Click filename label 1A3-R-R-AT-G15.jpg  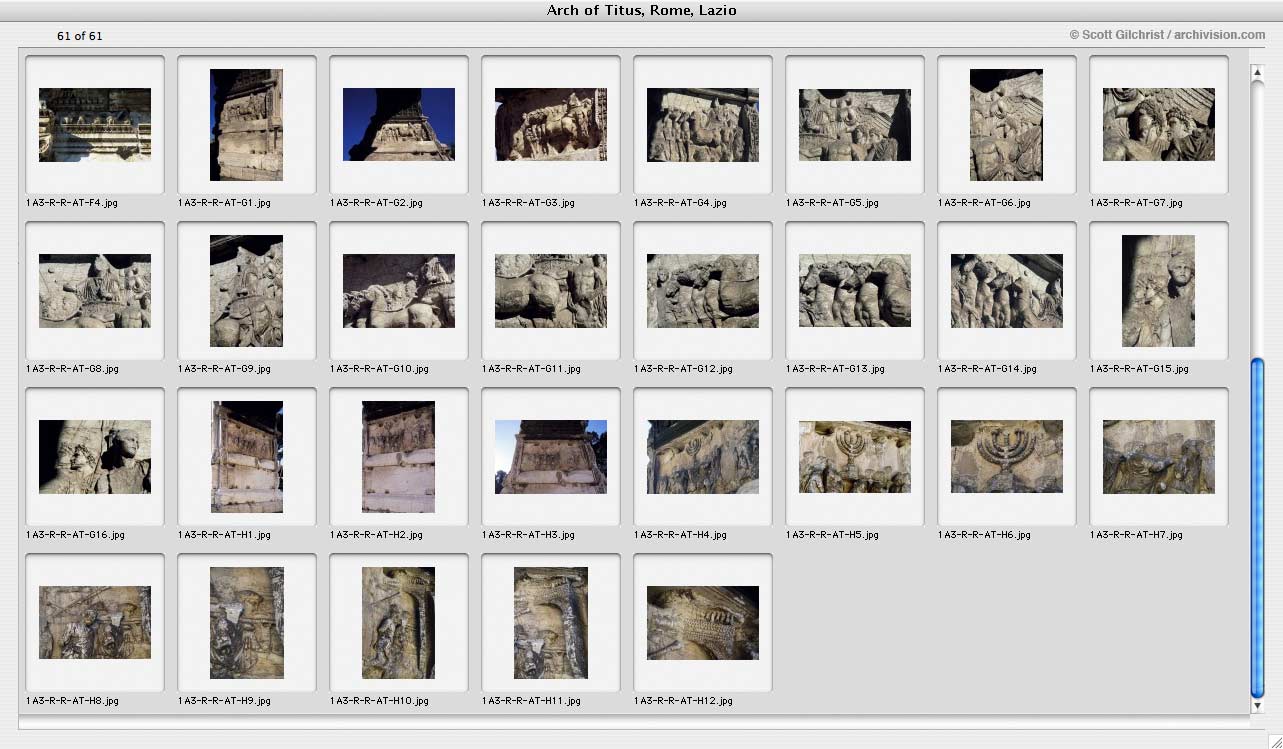[1139, 369]
